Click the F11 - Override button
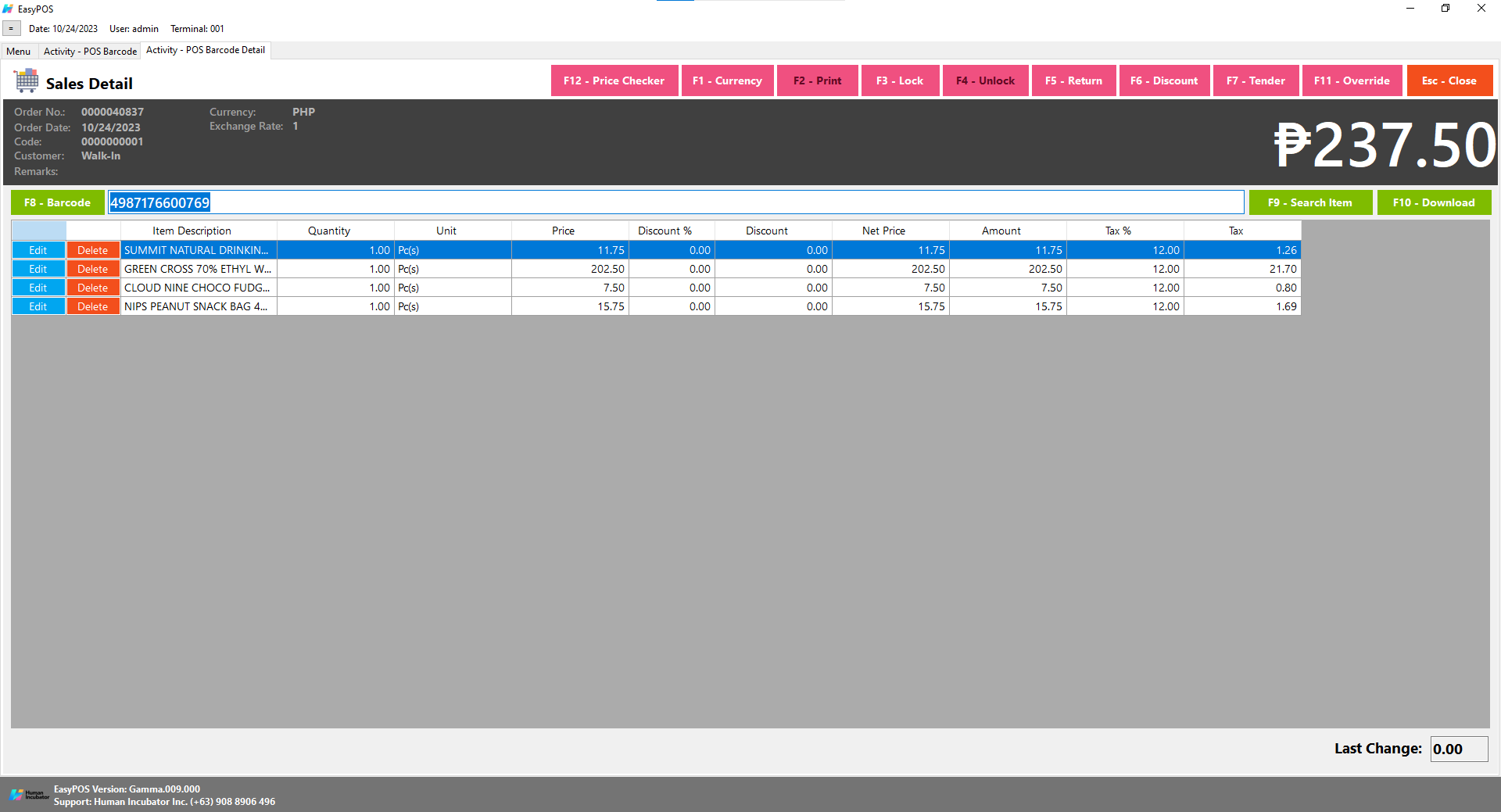Viewport: 1501px width, 812px height. pyautogui.click(x=1351, y=80)
